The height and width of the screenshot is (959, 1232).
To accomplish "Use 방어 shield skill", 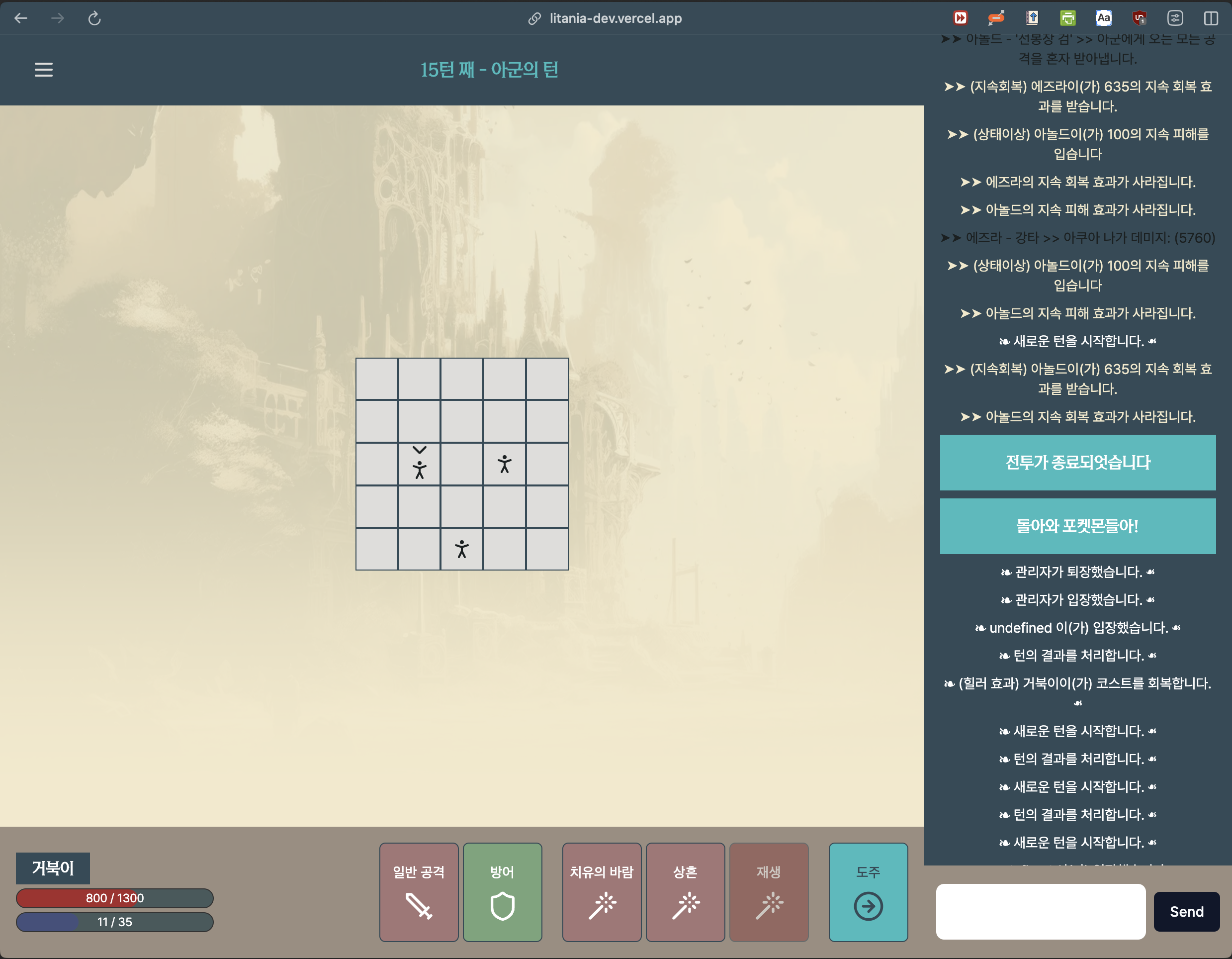I will click(x=502, y=892).
